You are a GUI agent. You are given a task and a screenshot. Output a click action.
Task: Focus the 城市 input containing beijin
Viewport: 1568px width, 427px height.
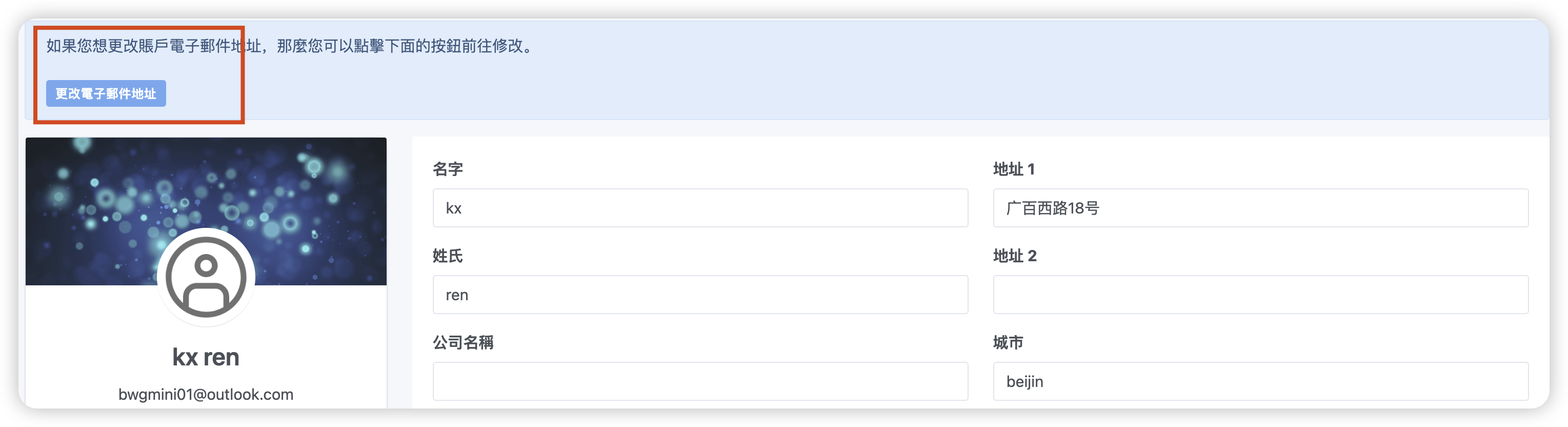click(x=1260, y=381)
